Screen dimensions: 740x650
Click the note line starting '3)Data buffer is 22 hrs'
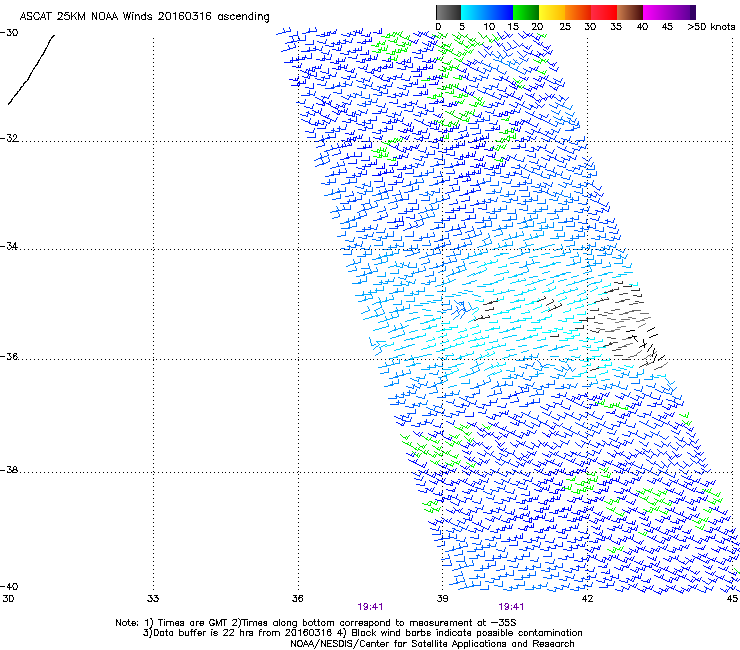[x=362, y=633]
